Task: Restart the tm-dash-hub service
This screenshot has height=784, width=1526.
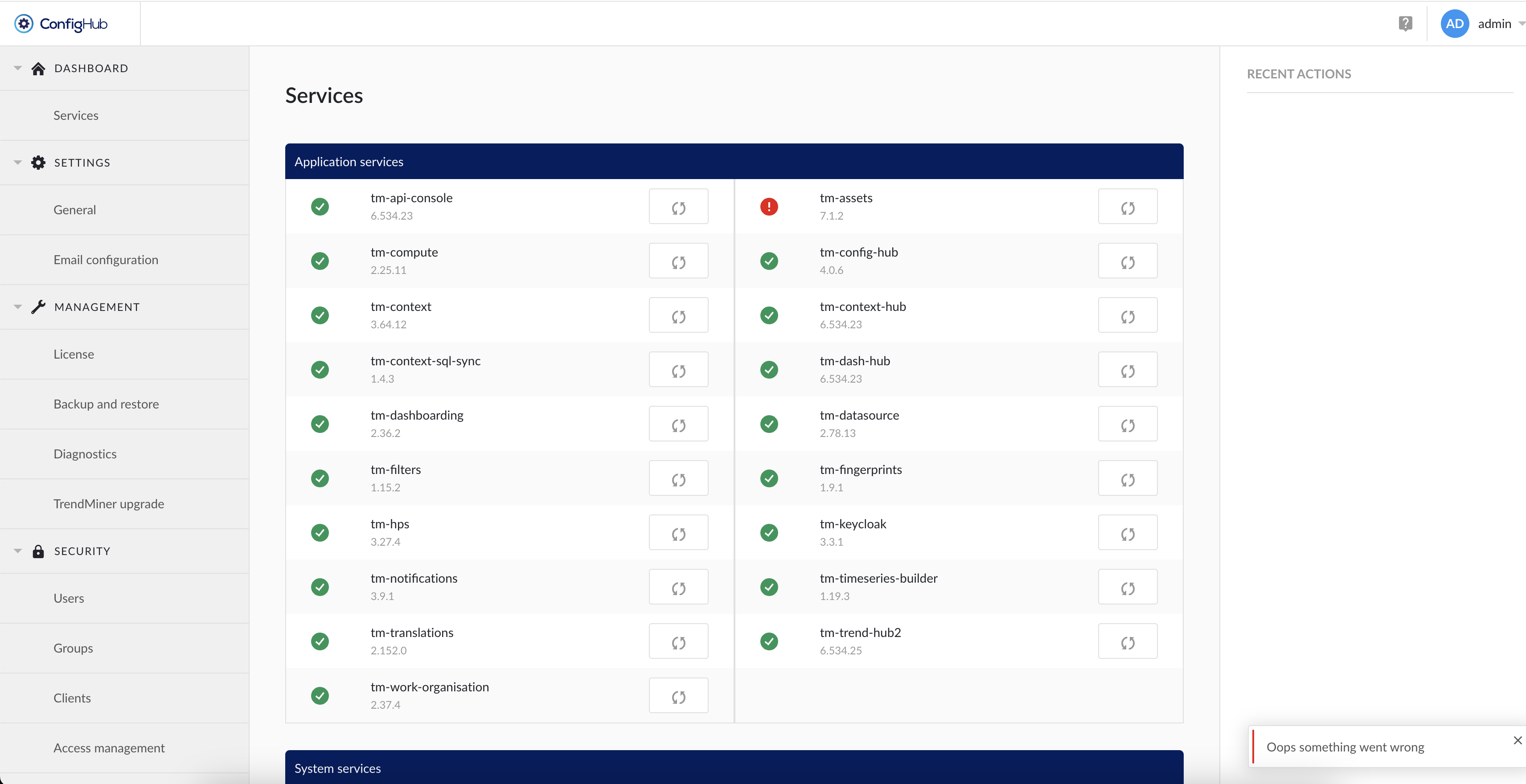Action: [1127, 370]
